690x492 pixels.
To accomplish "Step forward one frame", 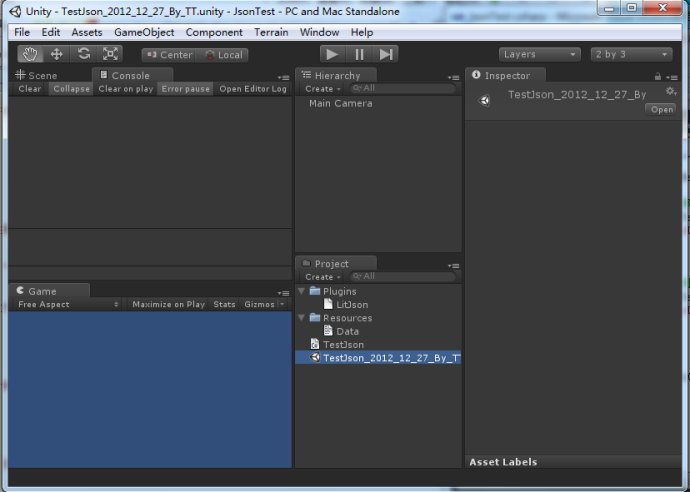I will click(x=385, y=55).
